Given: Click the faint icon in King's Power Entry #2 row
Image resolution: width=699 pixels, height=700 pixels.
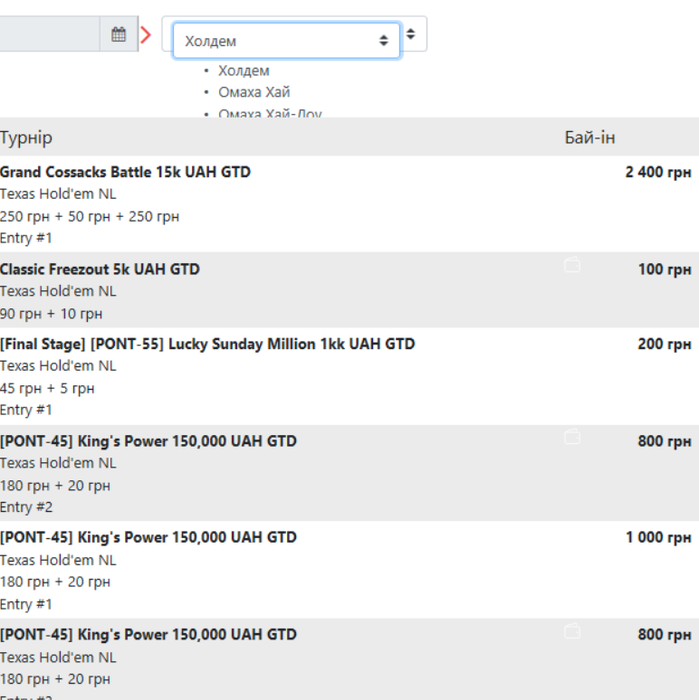Looking at the screenshot, I should (572, 437).
